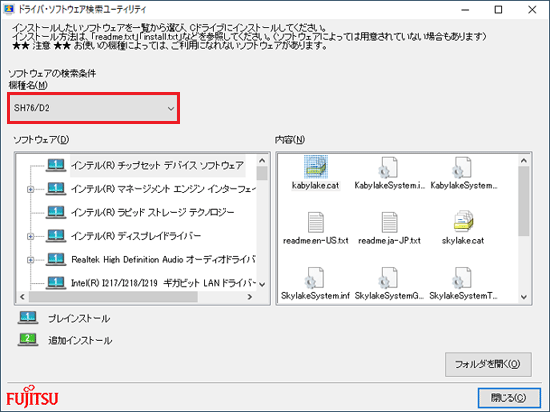
Task: Click the contents pane vertical scrollbar thumb
Action: click(524, 201)
